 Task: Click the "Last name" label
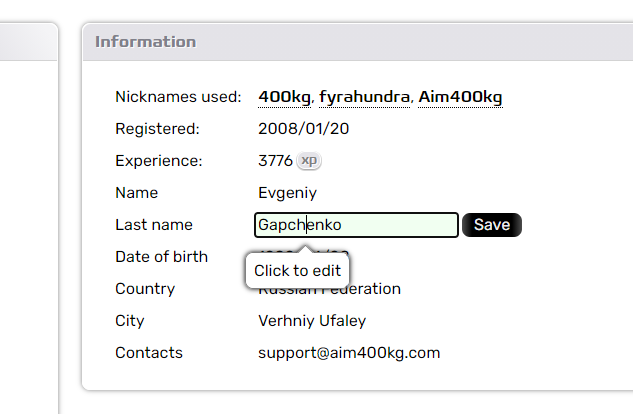[x=154, y=225]
